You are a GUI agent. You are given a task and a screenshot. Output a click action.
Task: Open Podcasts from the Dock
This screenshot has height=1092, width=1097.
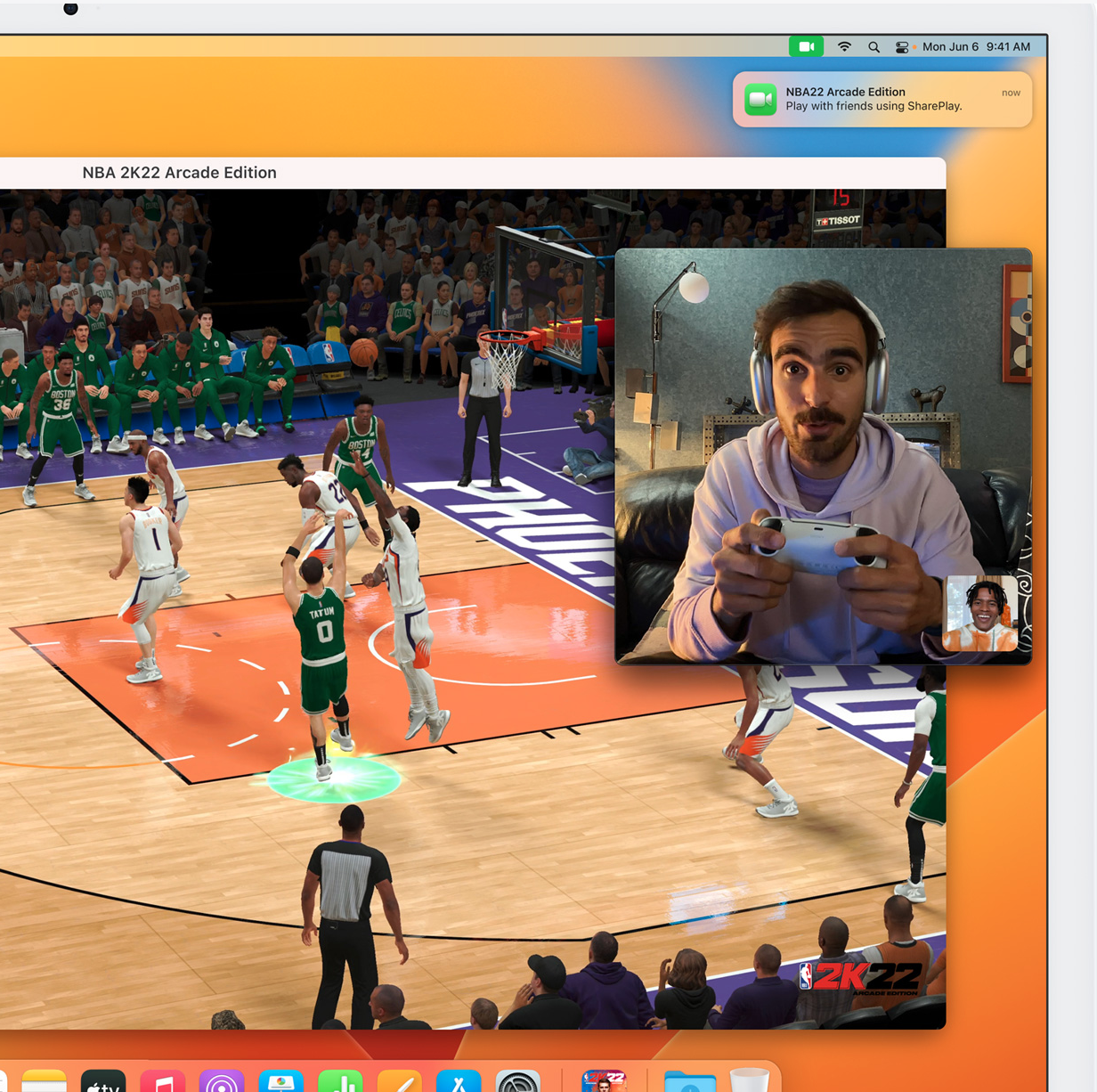222,1080
